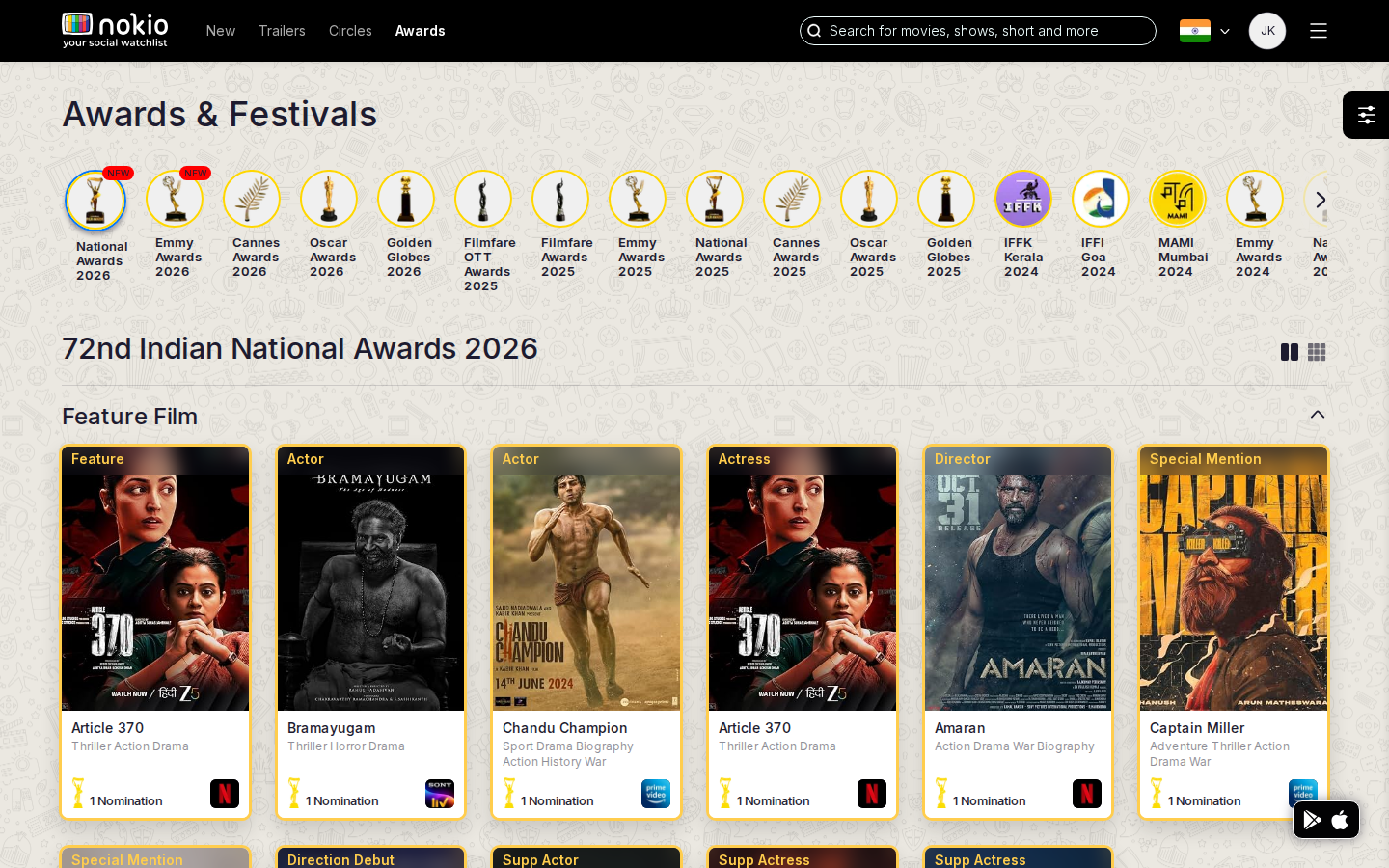1389x868 pixels.
Task: Open the Actress category Article 370 poster
Action: pos(803,579)
